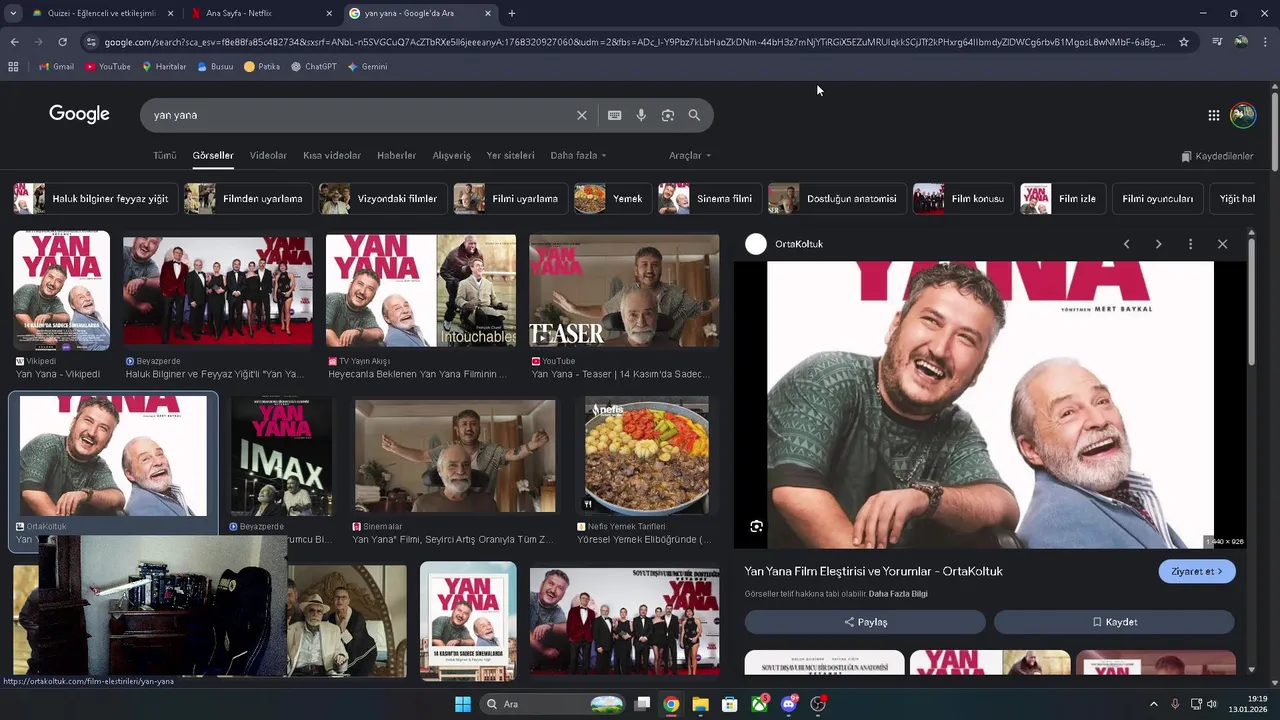The width and height of the screenshot is (1280, 720).
Task: Open a new browser tab
Action: [x=512, y=13]
